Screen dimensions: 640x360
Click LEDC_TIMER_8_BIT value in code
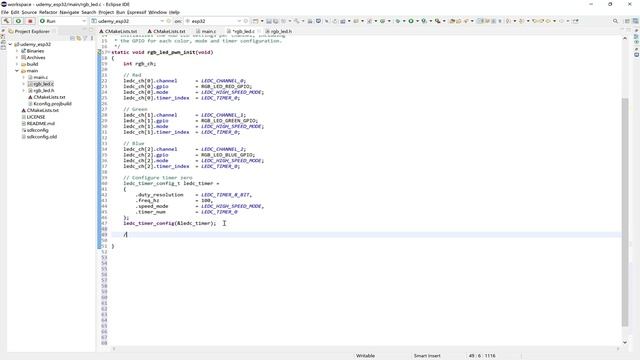(226, 195)
